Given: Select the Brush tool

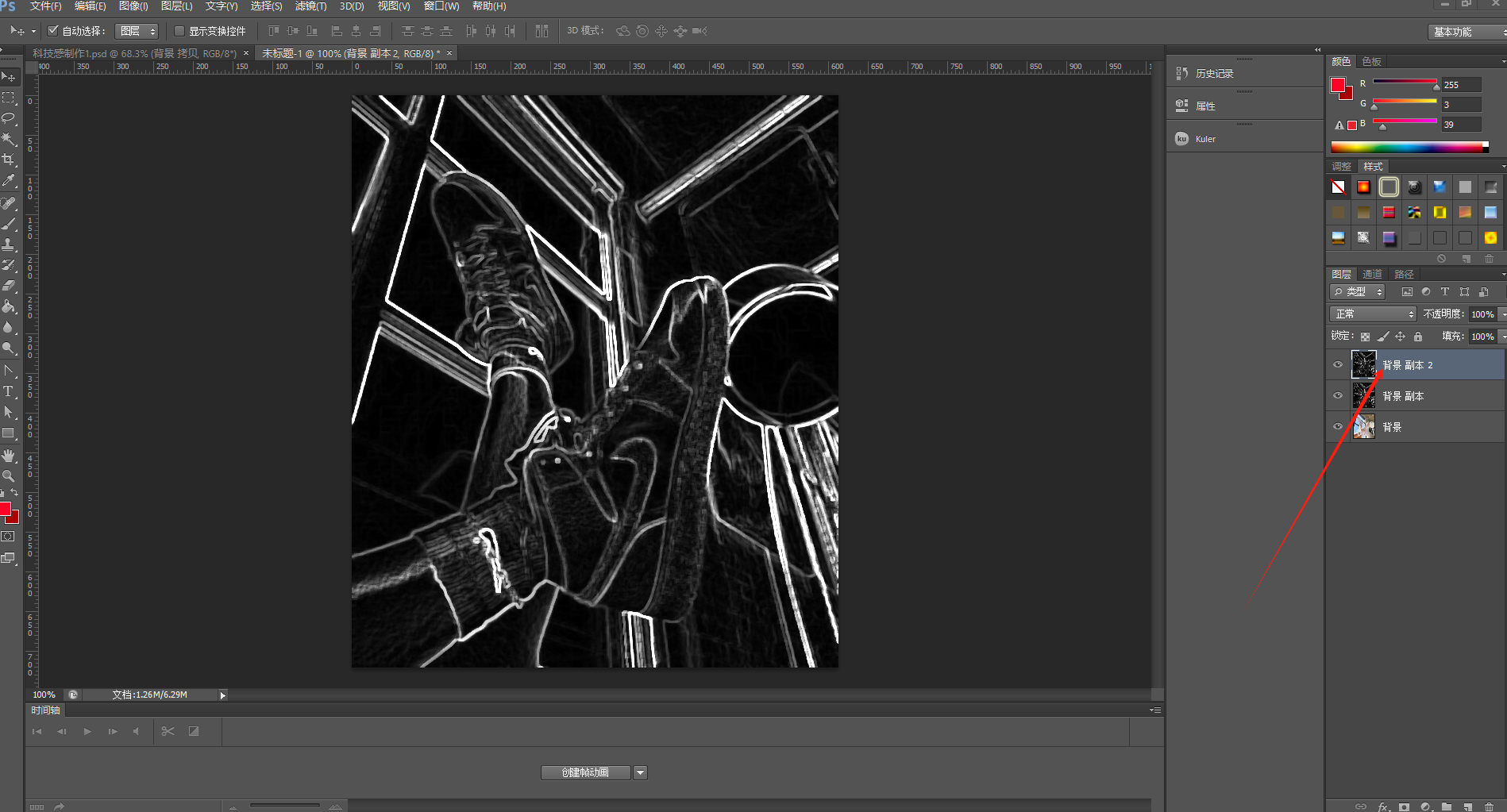Looking at the screenshot, I should pos(9,224).
